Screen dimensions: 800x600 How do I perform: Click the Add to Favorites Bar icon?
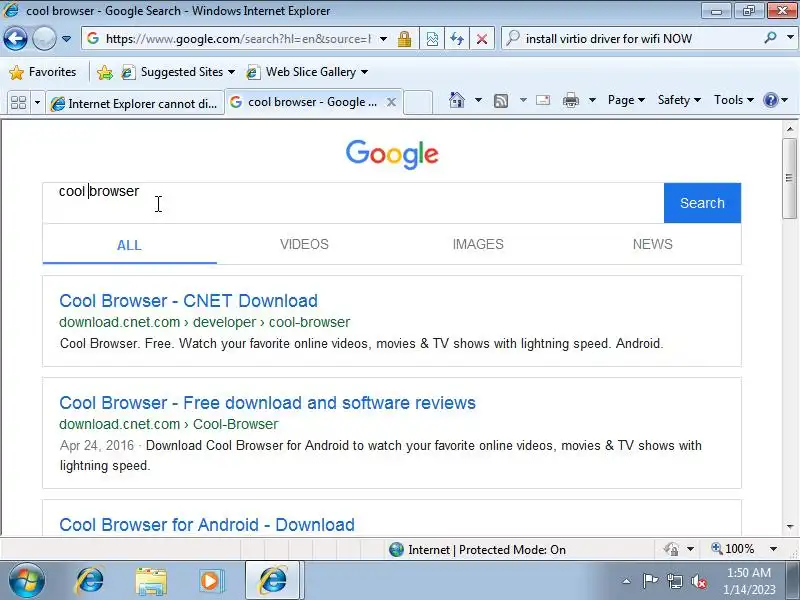[x=105, y=72]
